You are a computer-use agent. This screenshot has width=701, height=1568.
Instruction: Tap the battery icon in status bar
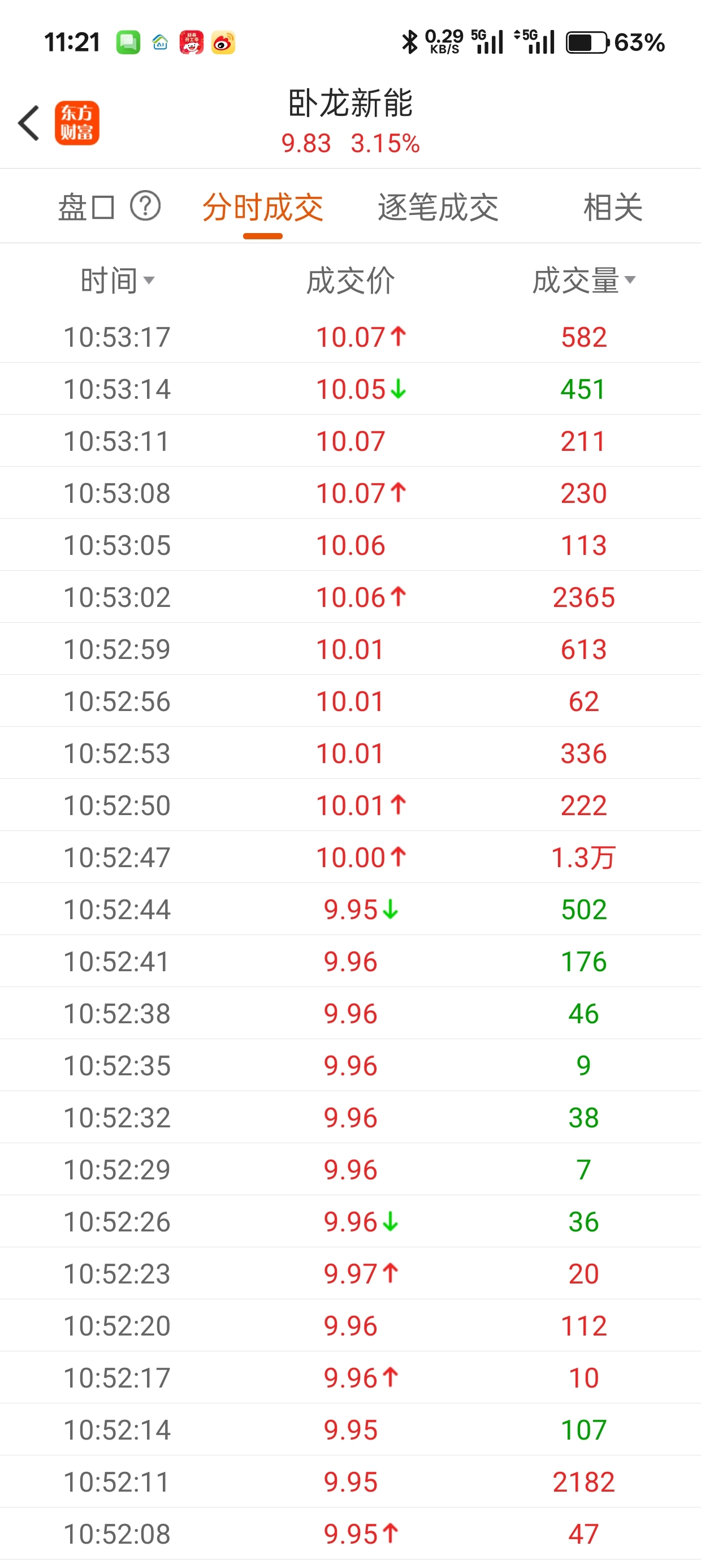(587, 42)
